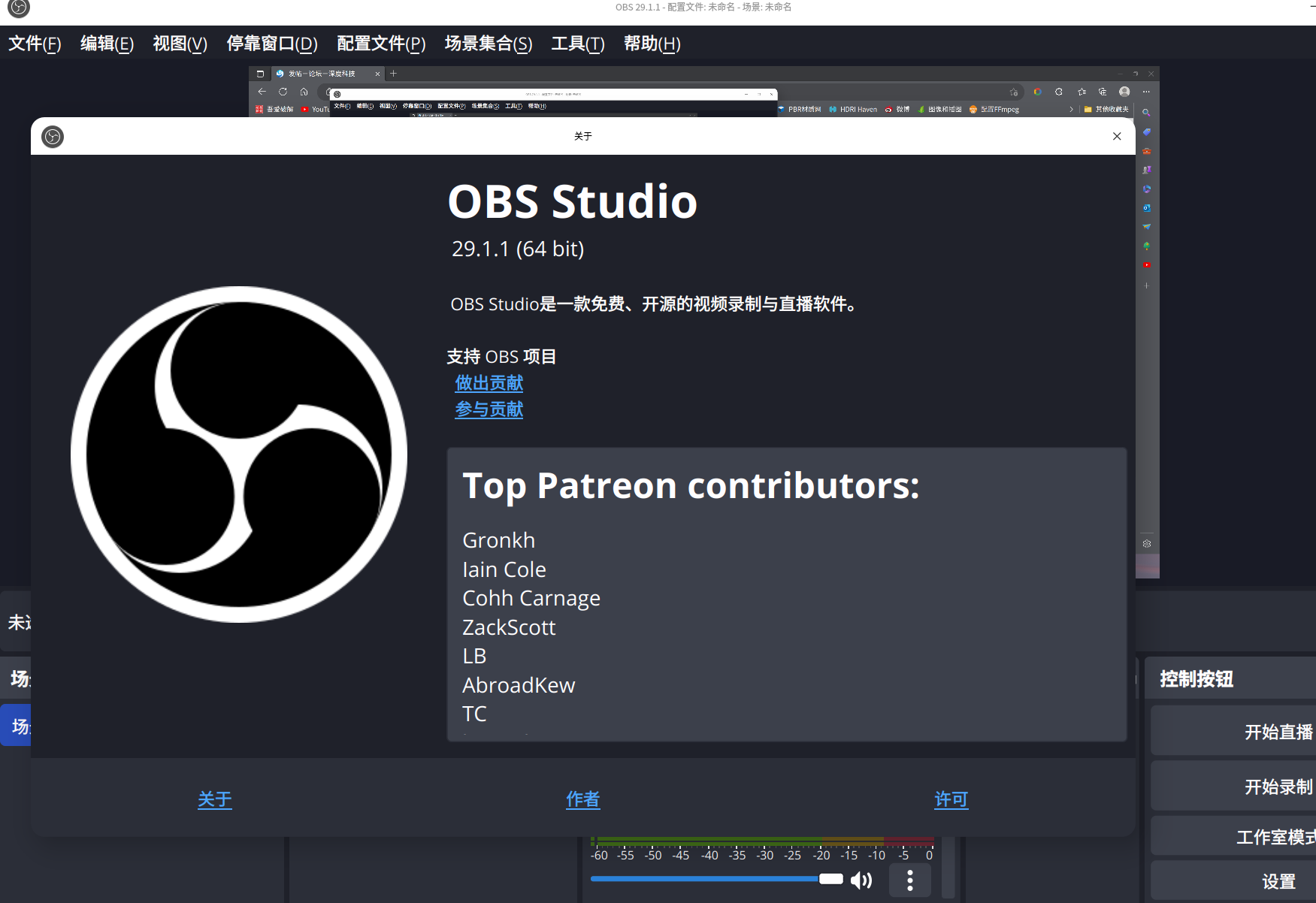
Task: Open the 编辑(E) menu
Action: [x=107, y=44]
